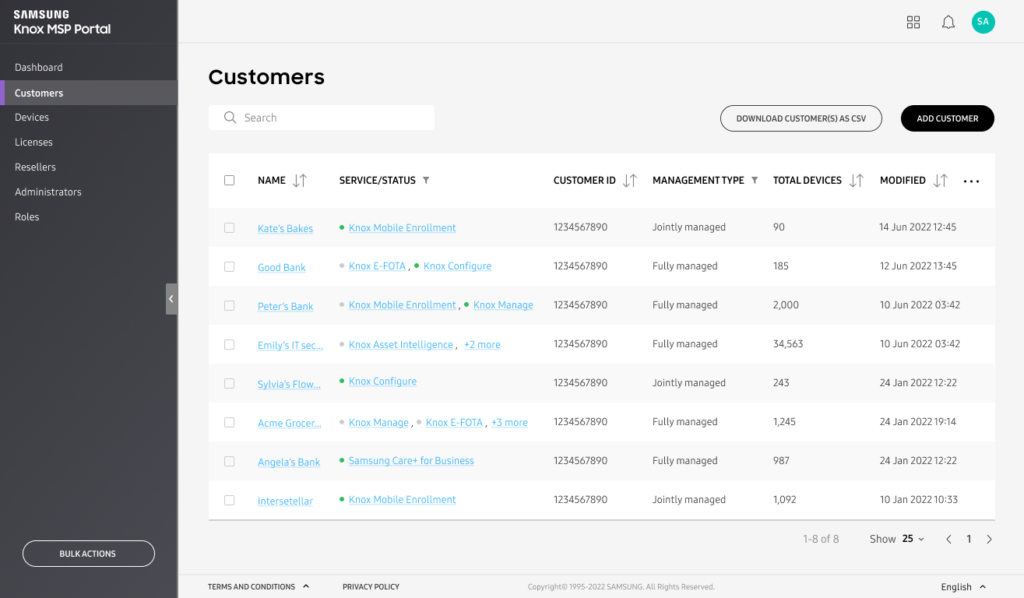Expand +2 more services for Emily's
This screenshot has height=598, width=1024.
[x=482, y=345]
